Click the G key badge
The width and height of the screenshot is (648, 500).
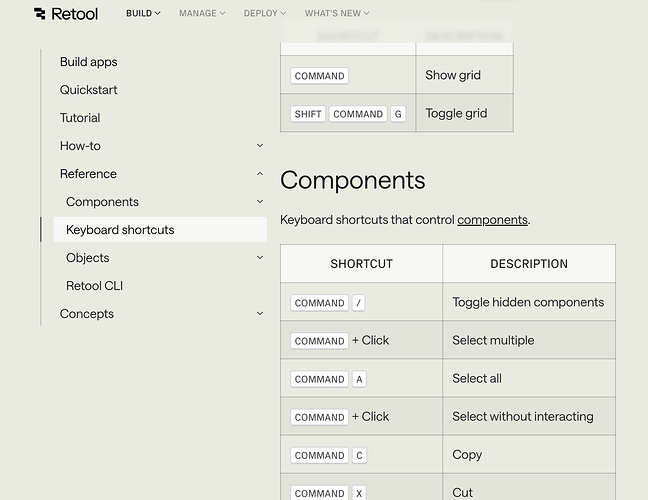click(398, 114)
